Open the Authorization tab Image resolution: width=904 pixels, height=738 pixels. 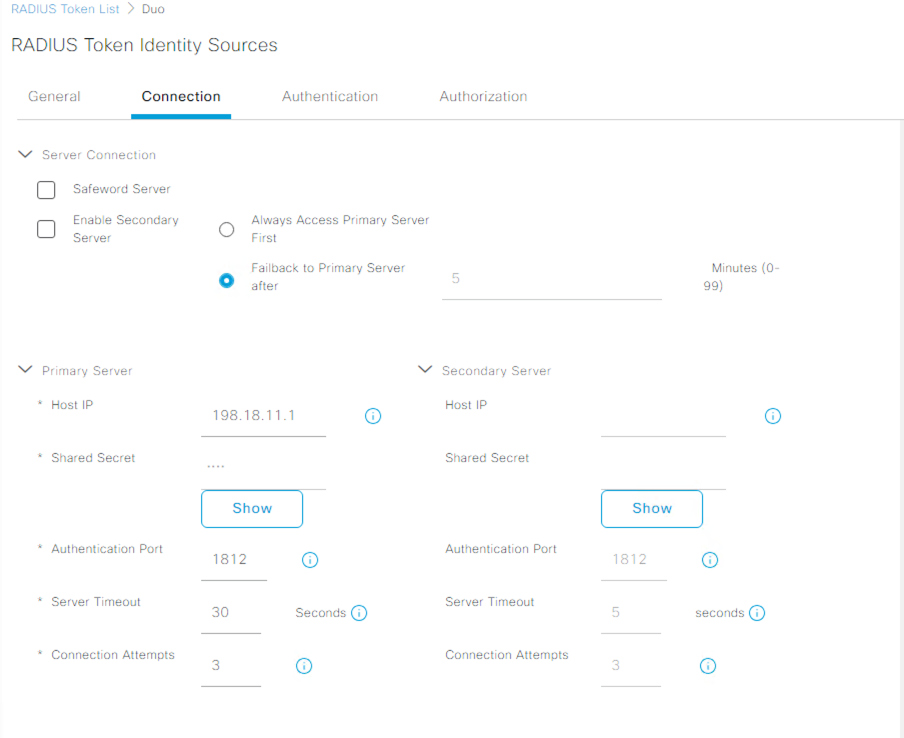click(483, 96)
